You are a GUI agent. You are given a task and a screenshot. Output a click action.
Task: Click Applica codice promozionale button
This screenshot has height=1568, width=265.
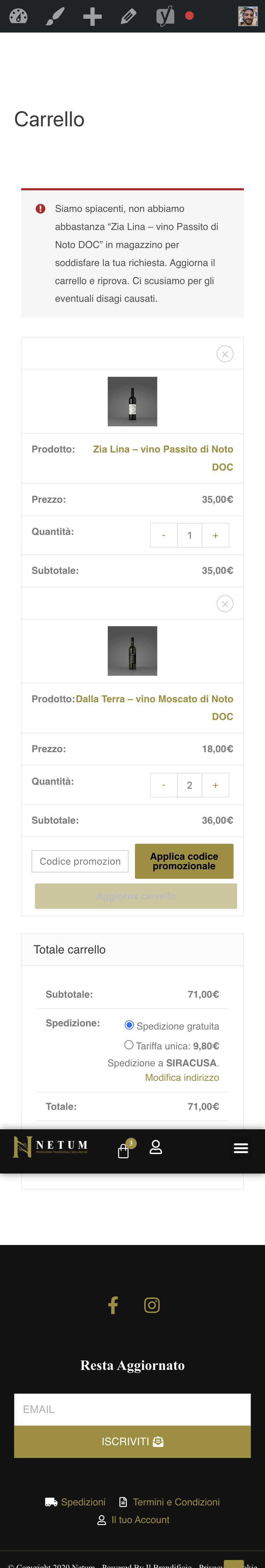pos(183,861)
